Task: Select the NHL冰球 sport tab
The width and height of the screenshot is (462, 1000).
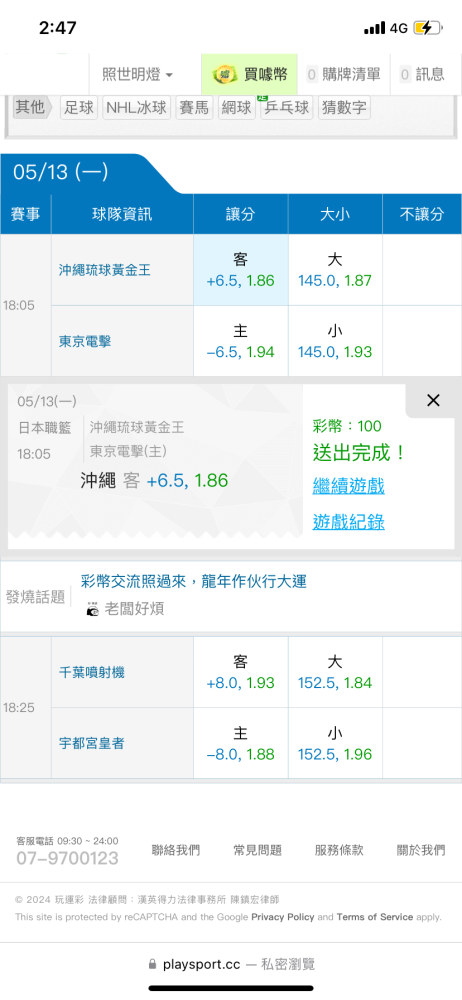Action: point(137,108)
